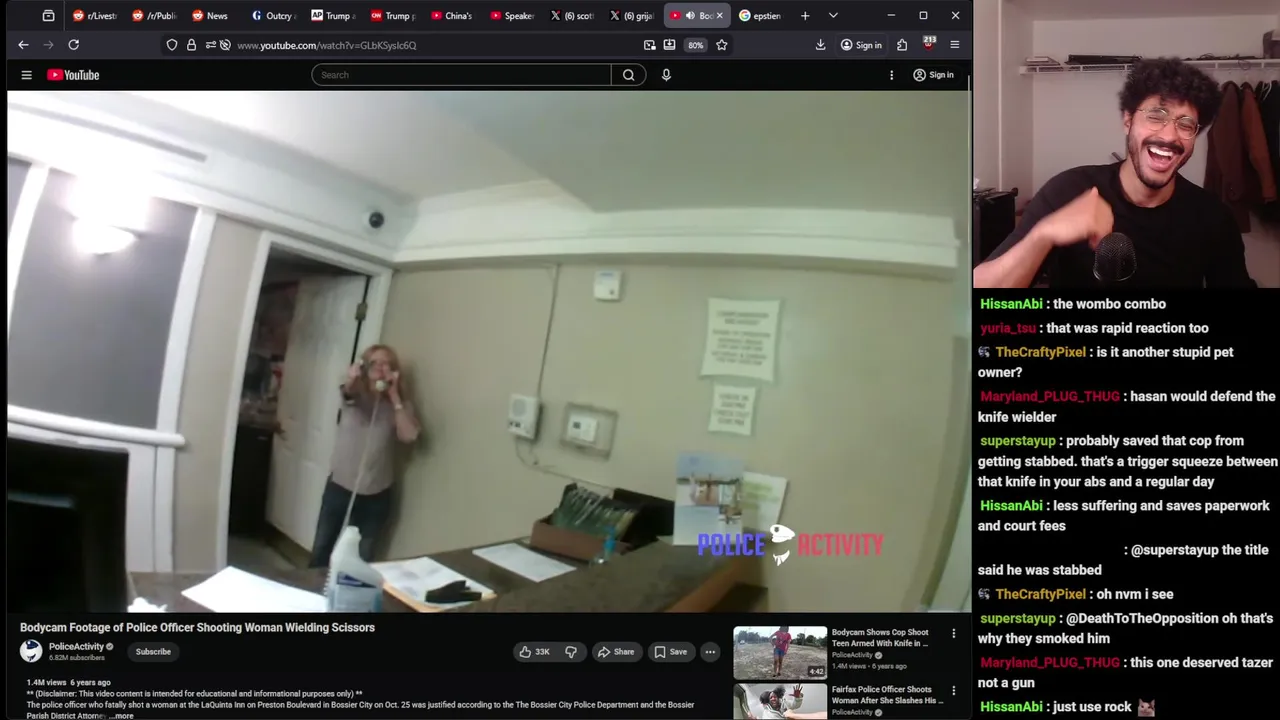1280x720 pixels.
Task: Open the PoliceActivity channel name link
Action: (x=76, y=647)
